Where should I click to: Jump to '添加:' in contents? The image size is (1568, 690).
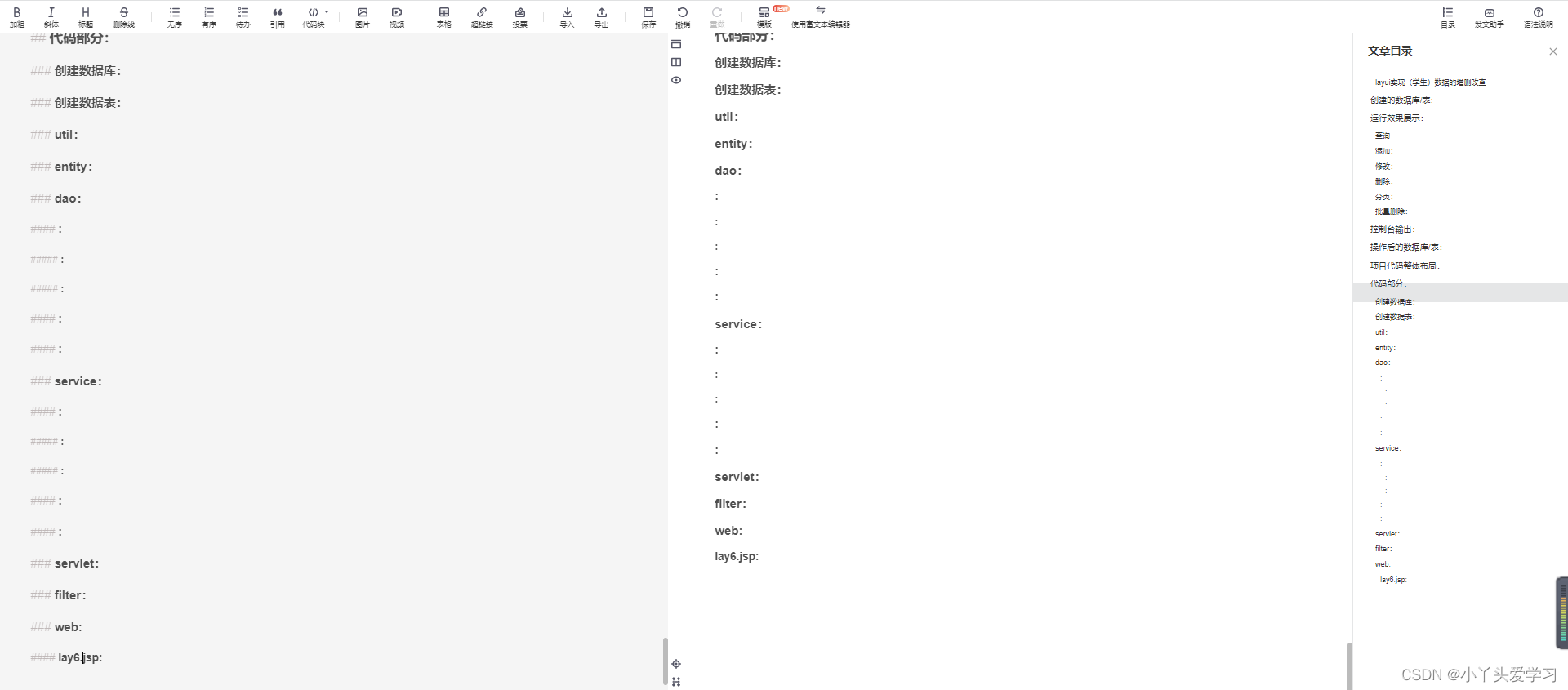point(1383,151)
